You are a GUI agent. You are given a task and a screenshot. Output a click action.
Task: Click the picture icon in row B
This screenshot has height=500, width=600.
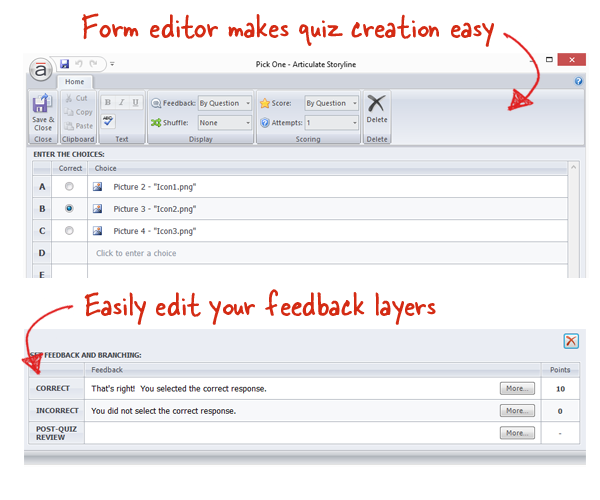pyautogui.click(x=98, y=208)
